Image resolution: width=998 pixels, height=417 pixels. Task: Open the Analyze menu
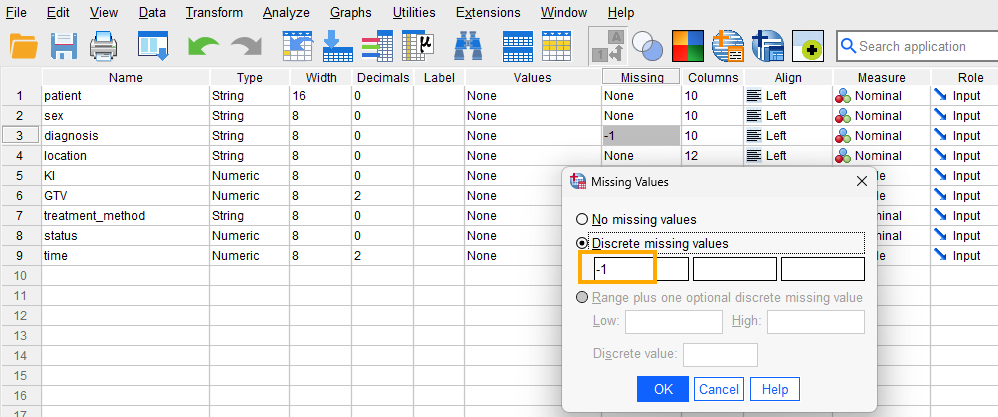click(286, 12)
